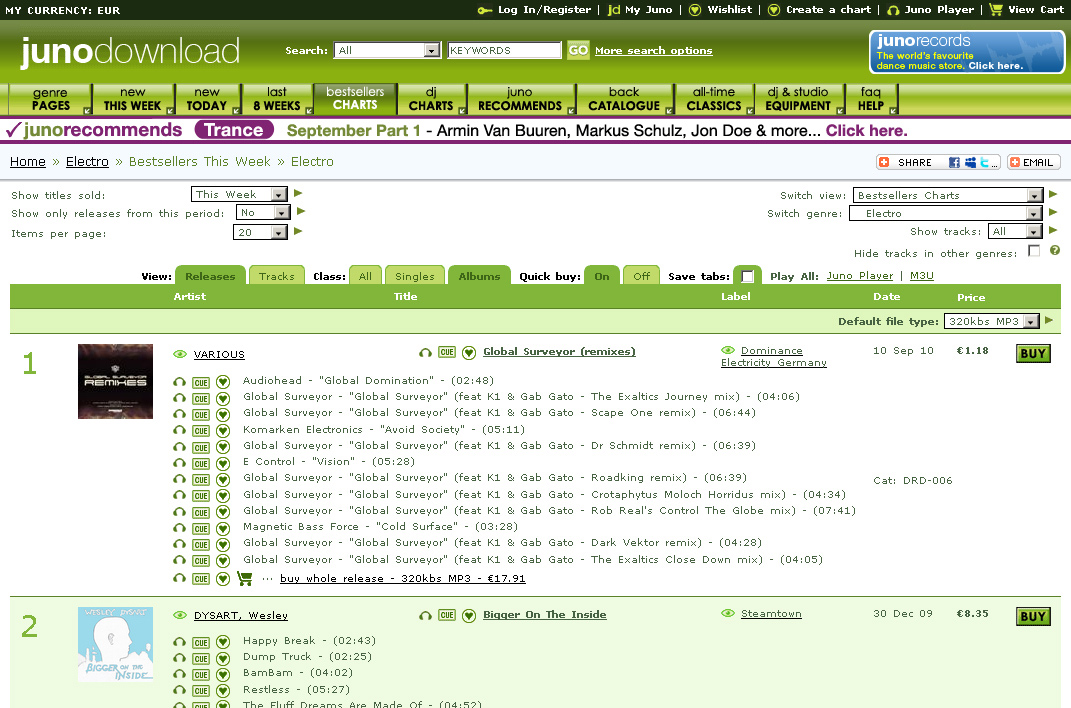Viewport: 1071px width, 708px height.
Task: Add BamBam track to wishlist
Action: point(223,675)
